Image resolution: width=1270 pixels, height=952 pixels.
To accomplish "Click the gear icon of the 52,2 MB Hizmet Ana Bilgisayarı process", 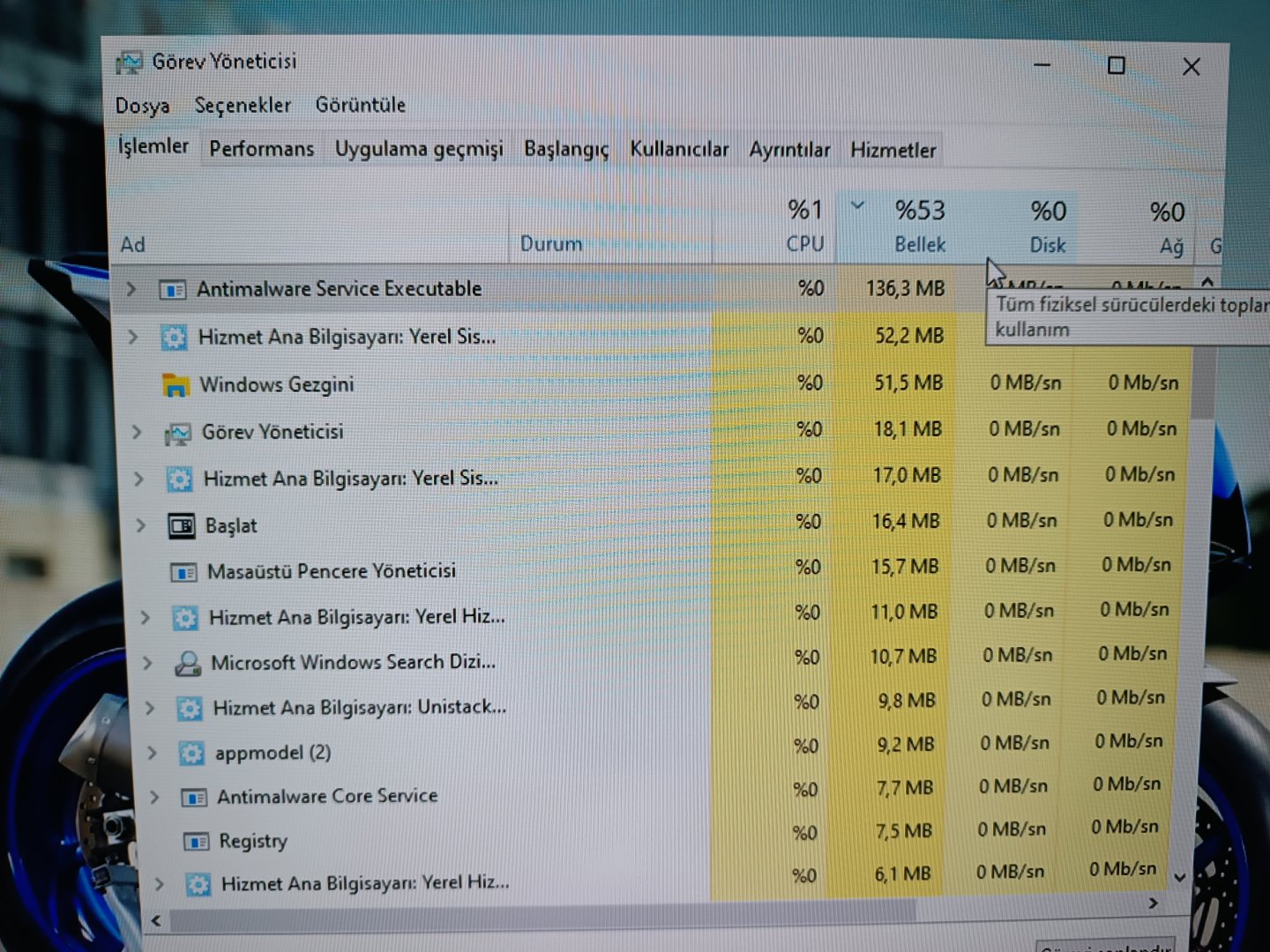I will (x=174, y=337).
